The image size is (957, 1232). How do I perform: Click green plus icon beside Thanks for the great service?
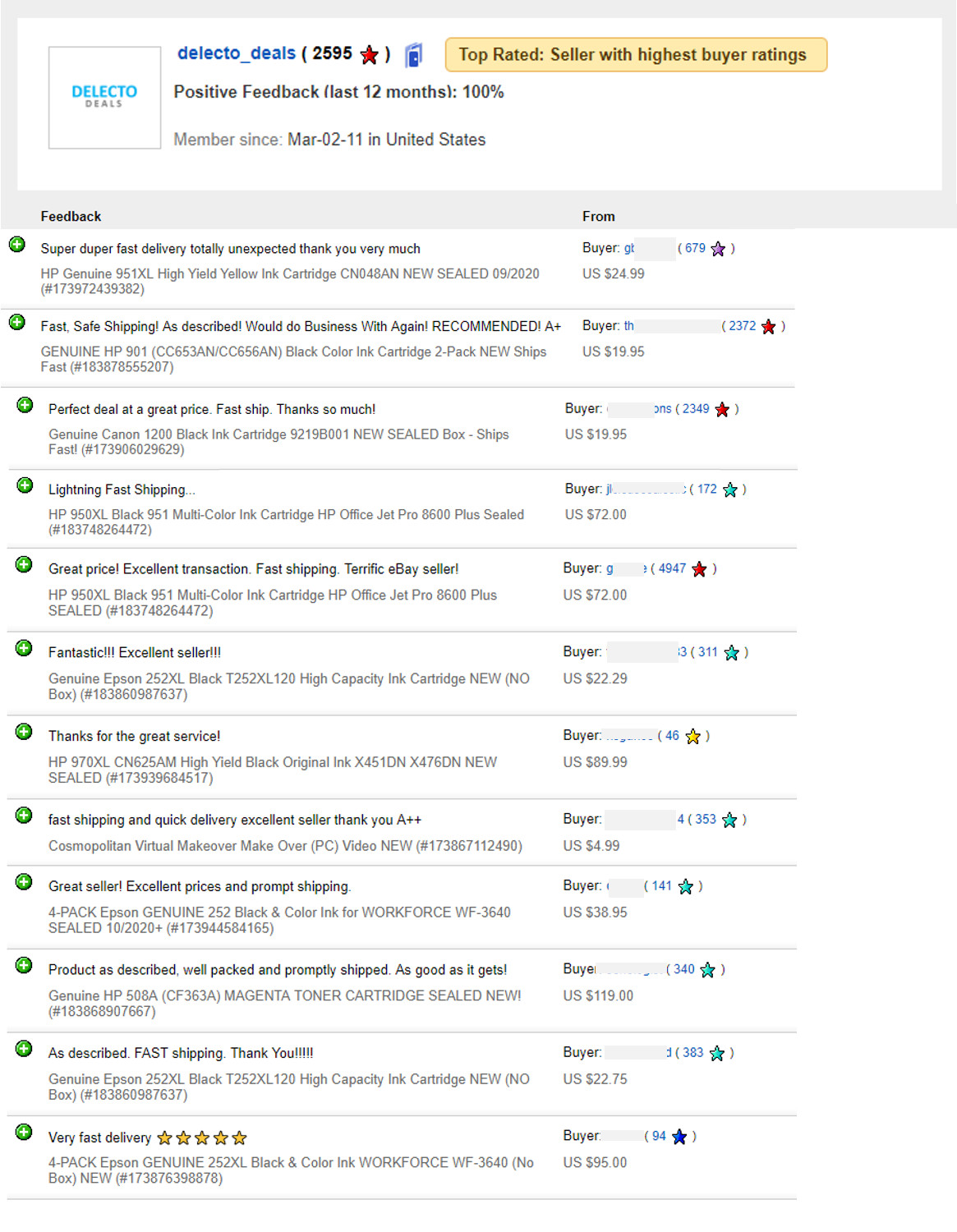tap(24, 732)
